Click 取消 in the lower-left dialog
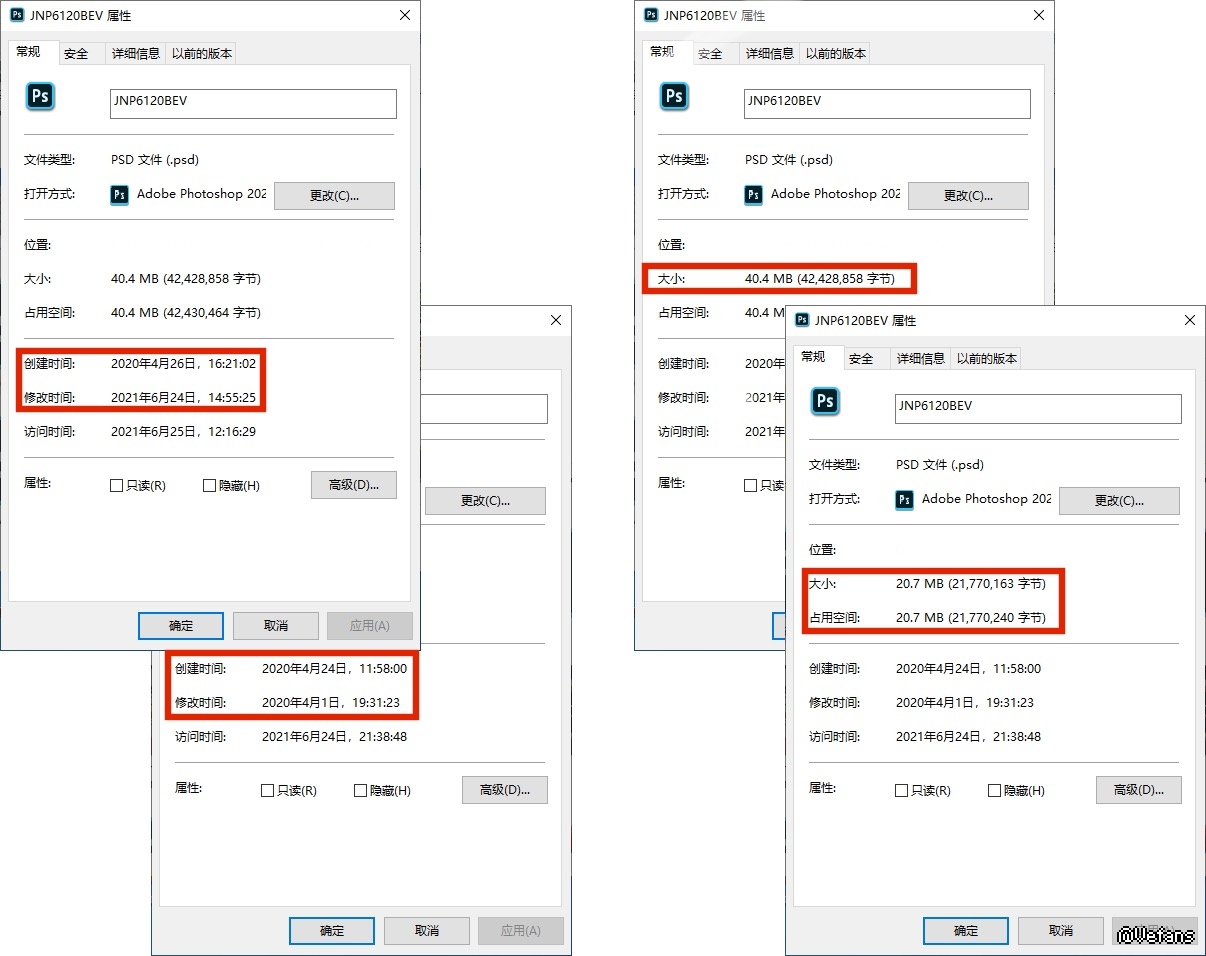The width and height of the screenshot is (1206, 956). click(427, 931)
